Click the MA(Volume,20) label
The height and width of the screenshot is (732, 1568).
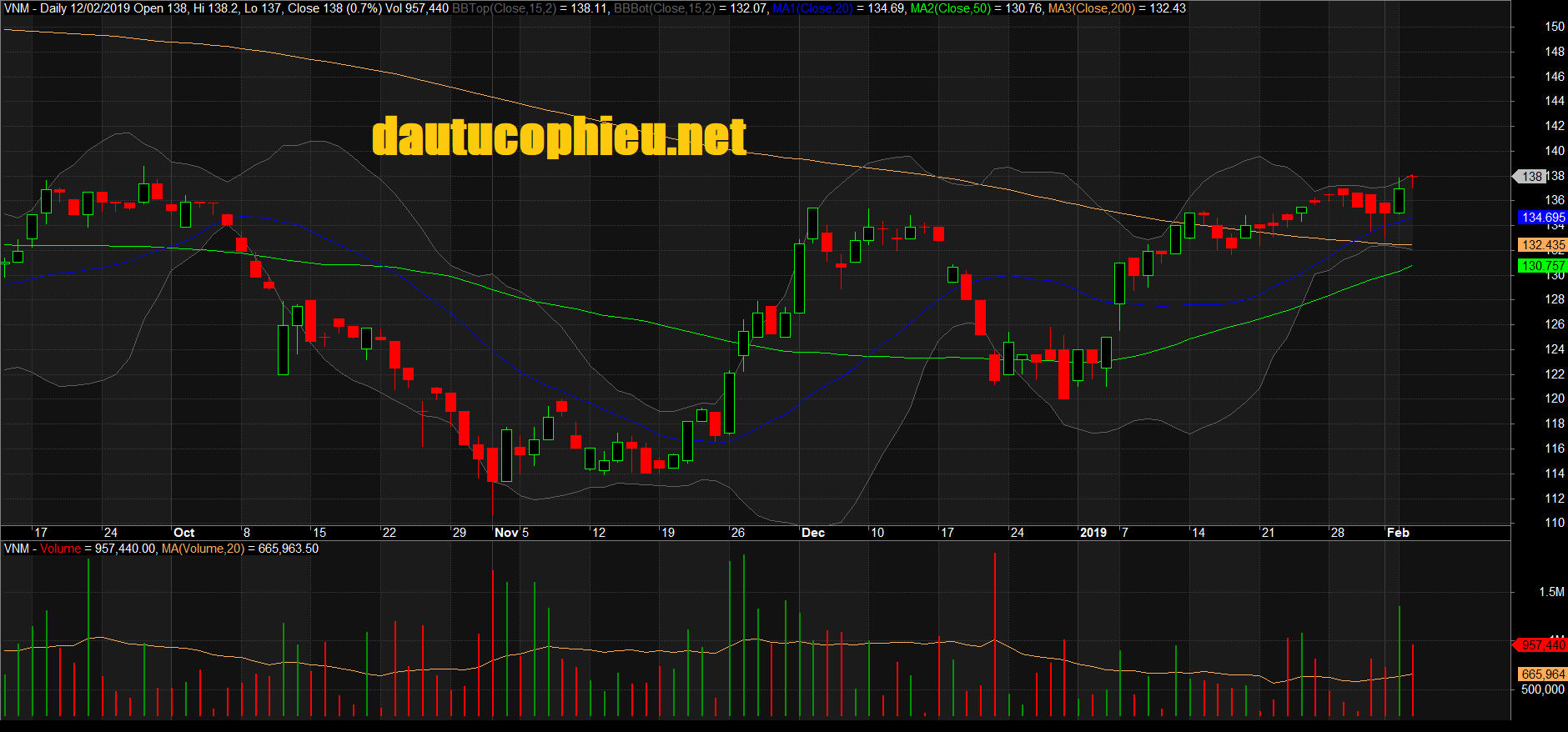(x=203, y=549)
